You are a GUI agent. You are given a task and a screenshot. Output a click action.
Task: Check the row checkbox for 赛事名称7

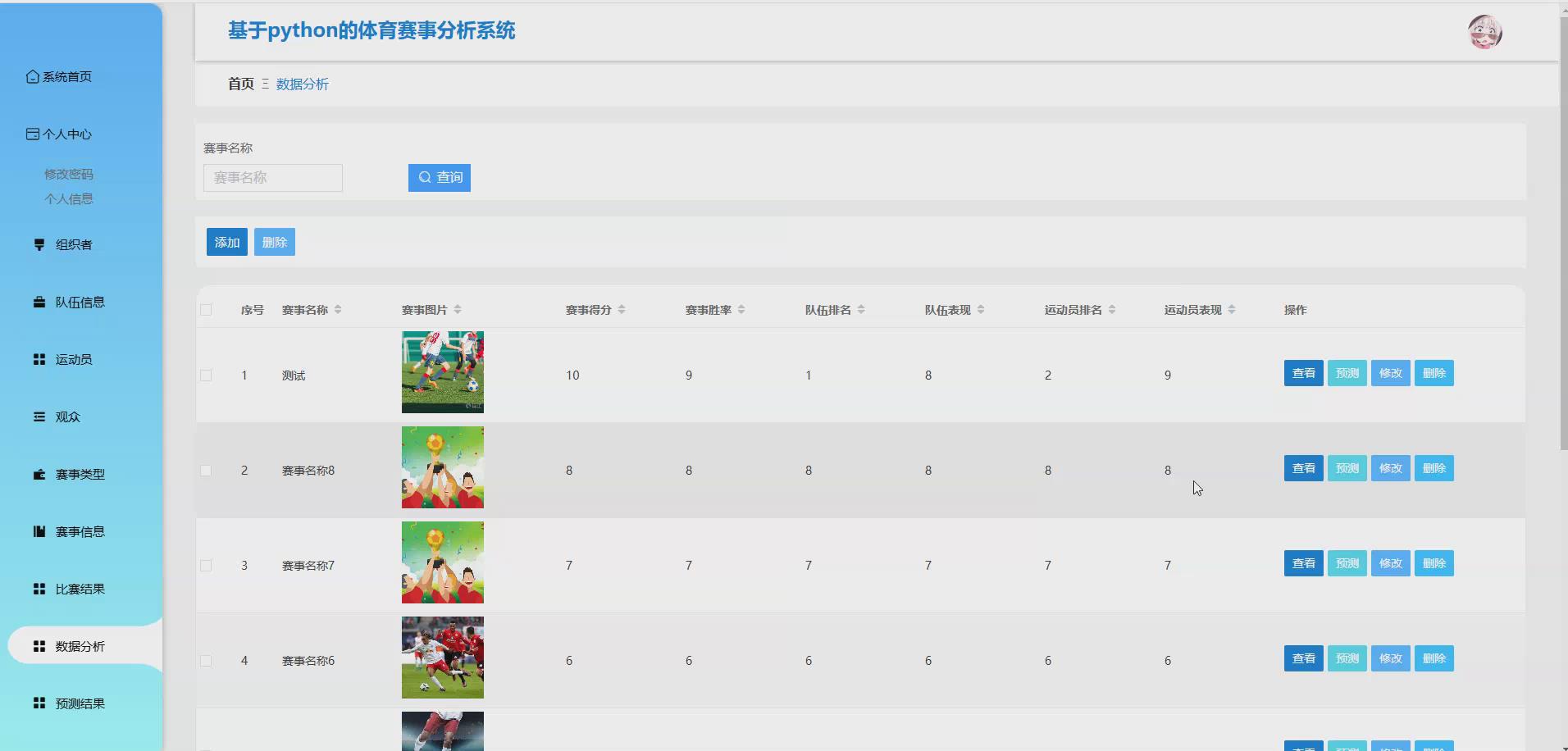[x=206, y=566]
